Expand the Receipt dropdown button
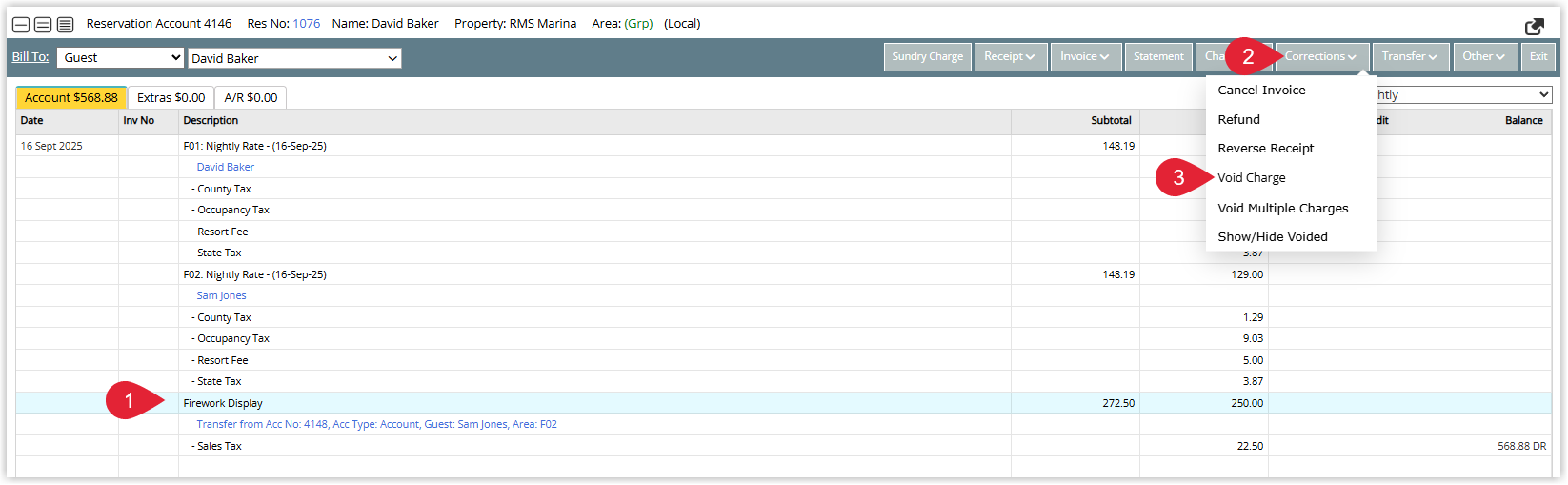Image resolution: width=1568 pixels, height=485 pixels. point(1010,56)
